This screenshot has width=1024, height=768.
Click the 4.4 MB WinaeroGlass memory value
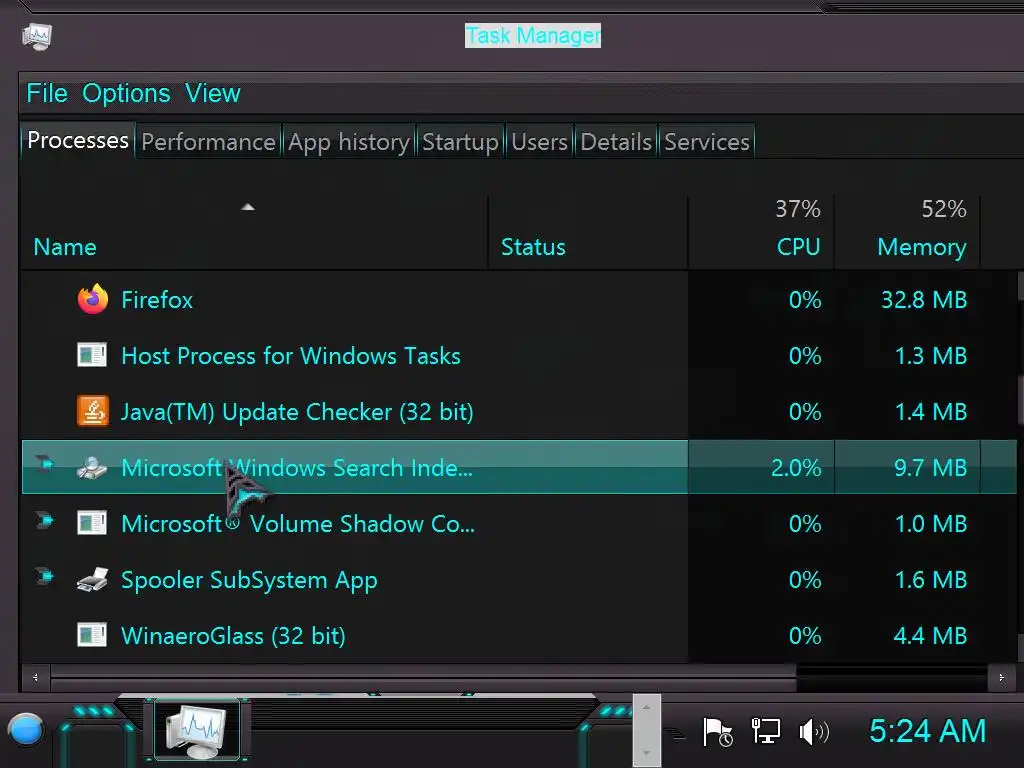(x=930, y=635)
